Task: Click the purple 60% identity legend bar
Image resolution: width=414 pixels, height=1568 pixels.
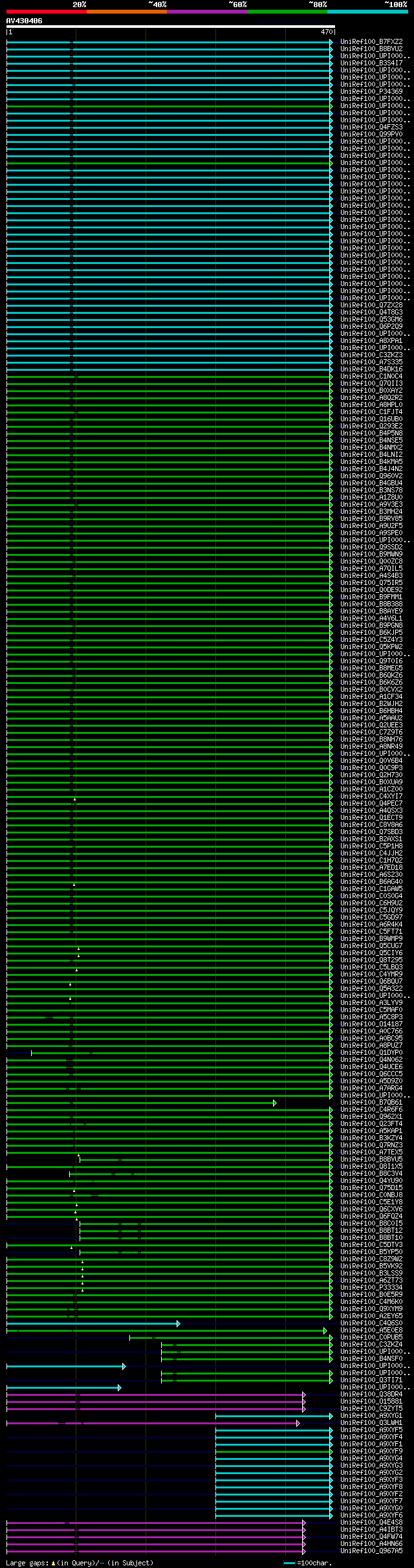Action: pos(207,12)
